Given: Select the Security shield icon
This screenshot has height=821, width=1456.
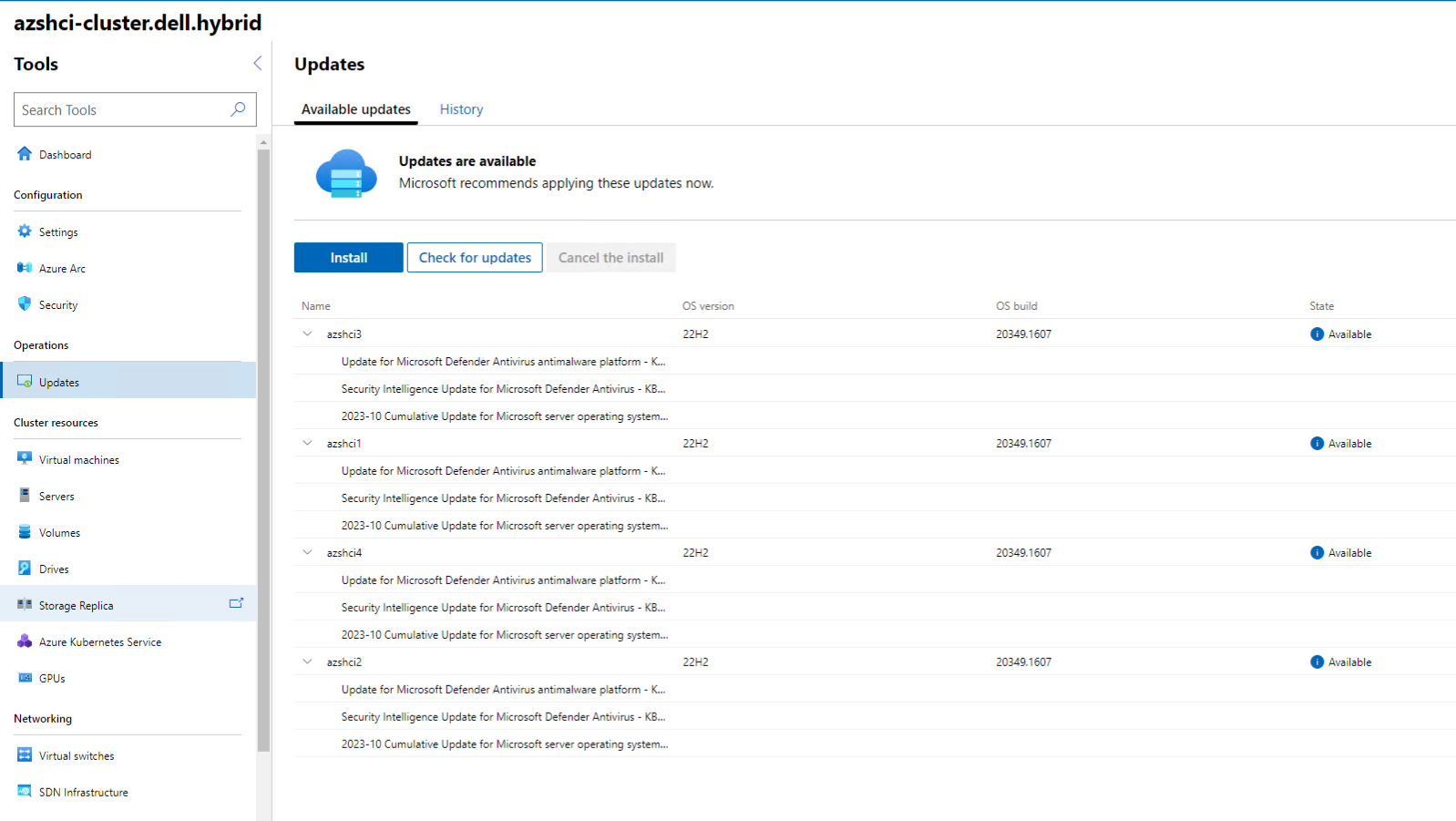Looking at the screenshot, I should tap(25, 304).
